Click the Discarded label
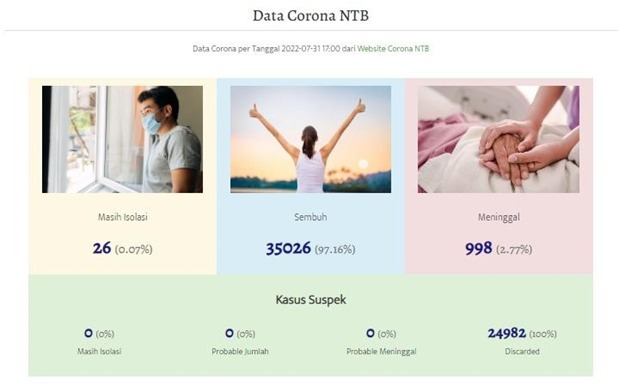 (x=522, y=351)
